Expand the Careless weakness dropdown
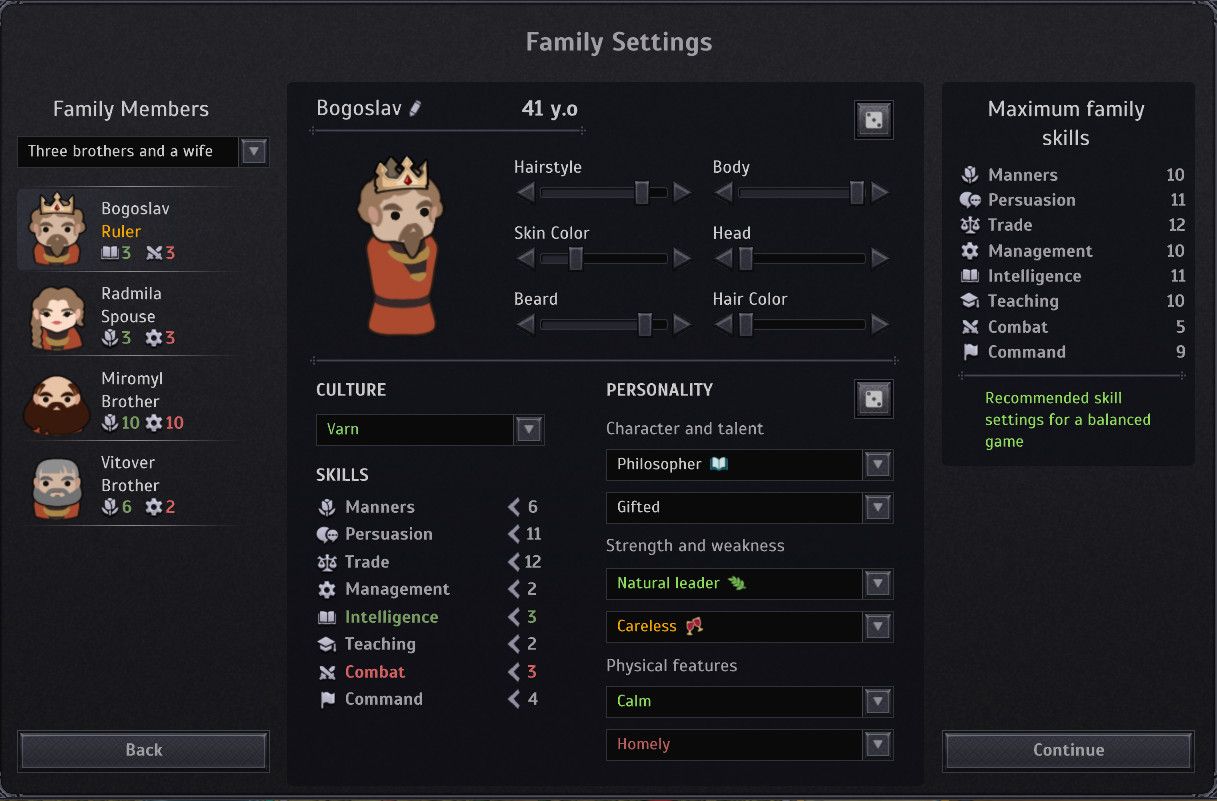Image resolution: width=1217 pixels, height=801 pixels. (x=878, y=626)
